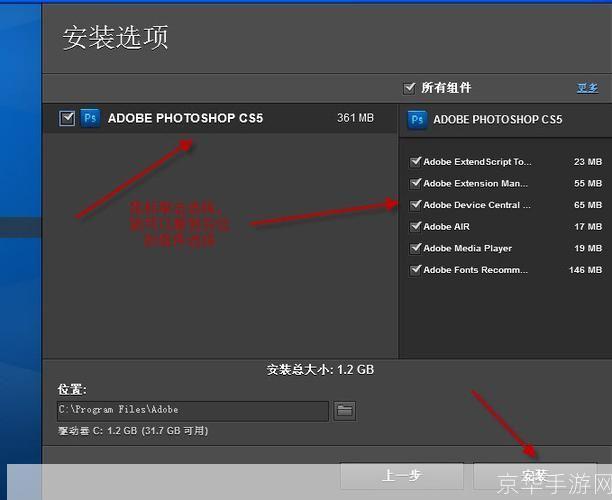Uncheck Adobe Media Player component
This screenshot has height=500, width=612.
click(415, 248)
